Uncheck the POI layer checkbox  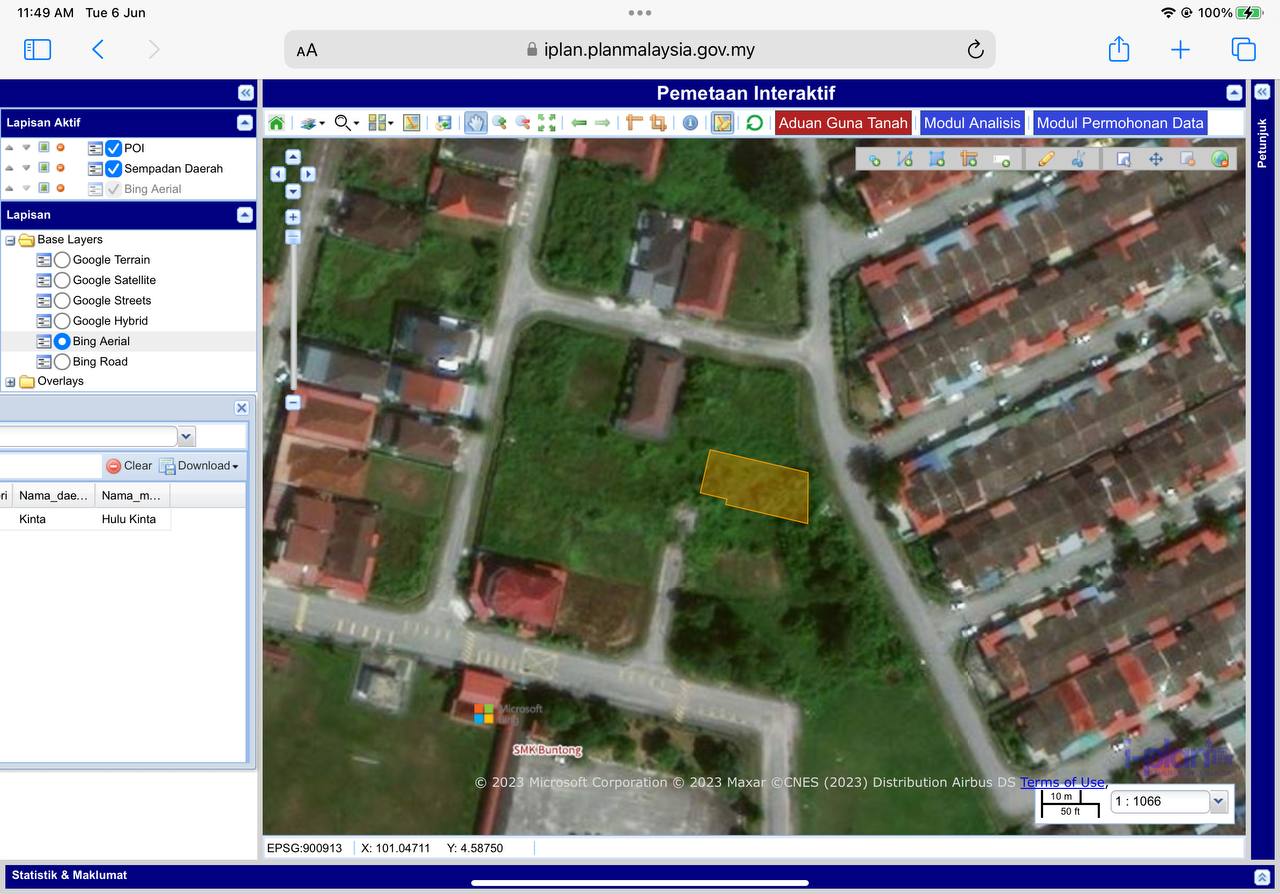pos(114,148)
